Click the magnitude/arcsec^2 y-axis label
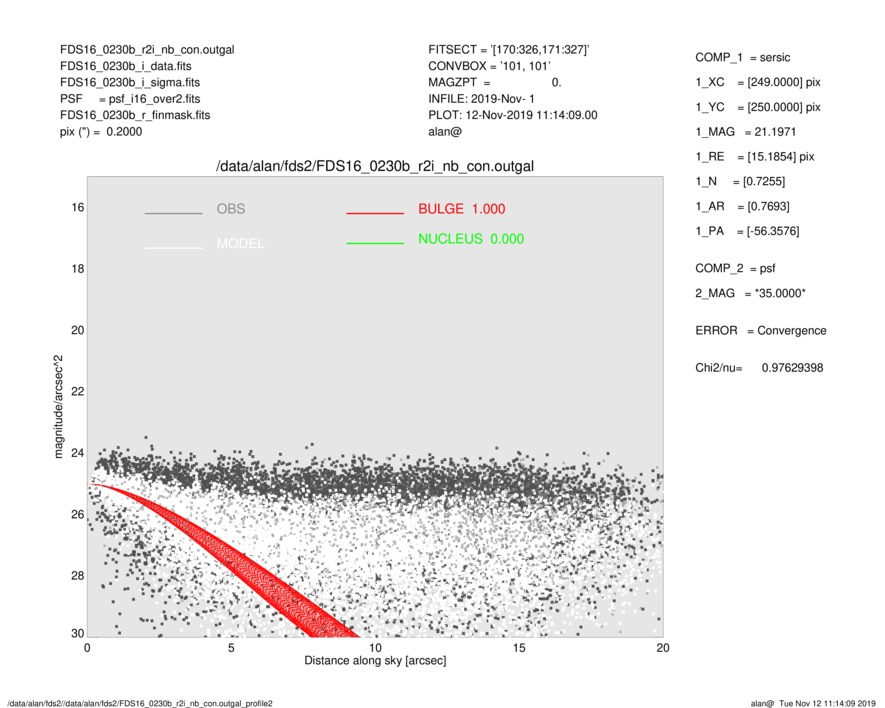 click(x=58, y=407)
